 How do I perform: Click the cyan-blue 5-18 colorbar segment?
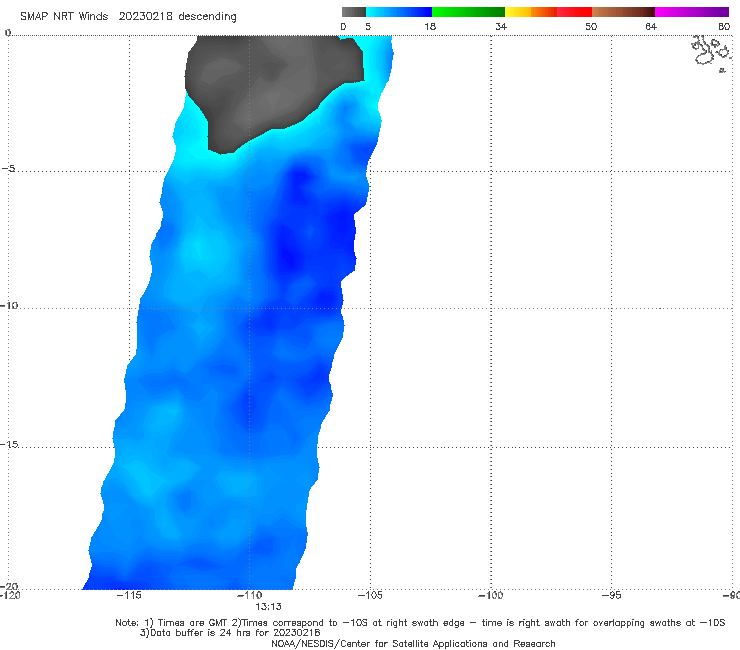pos(399,12)
